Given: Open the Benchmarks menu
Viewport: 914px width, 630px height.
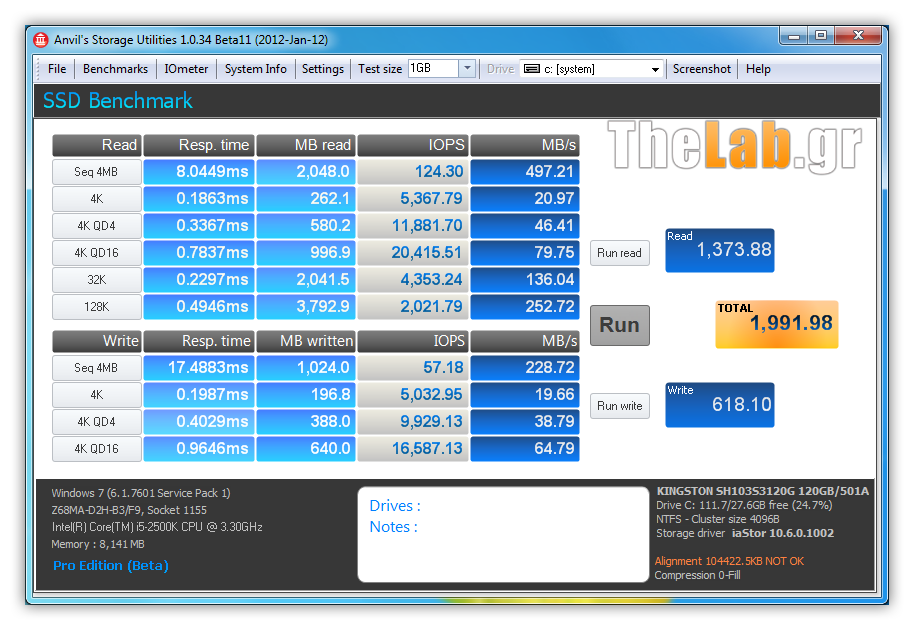Looking at the screenshot, I should [x=115, y=69].
